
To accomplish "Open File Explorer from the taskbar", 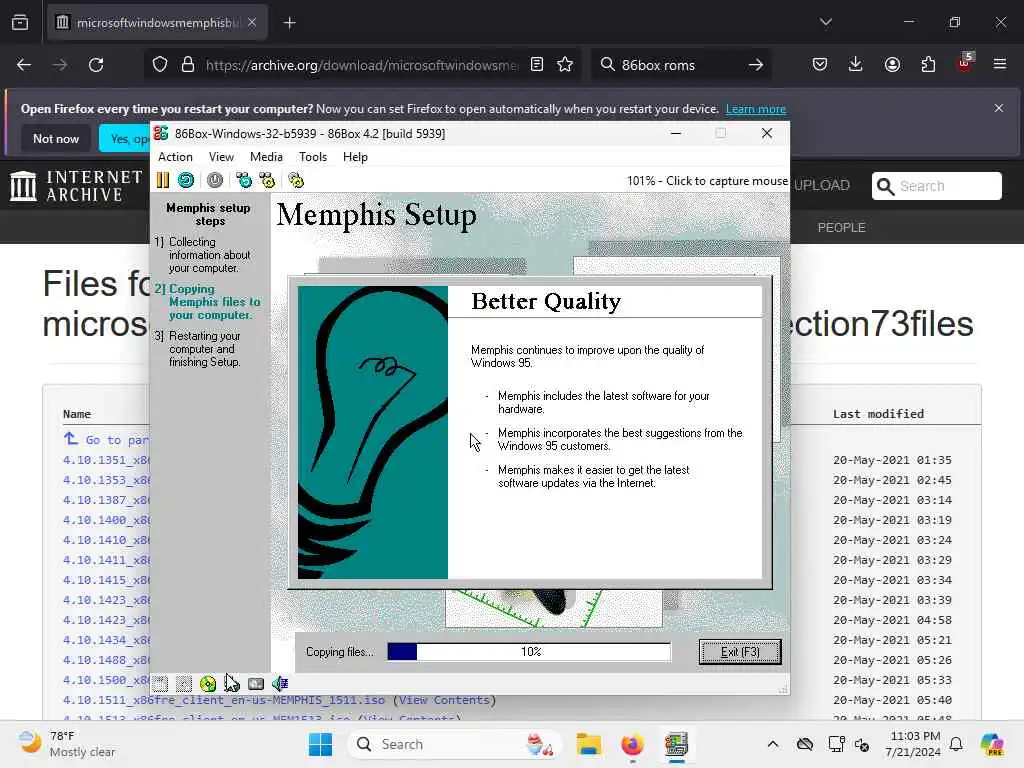I will [588, 744].
